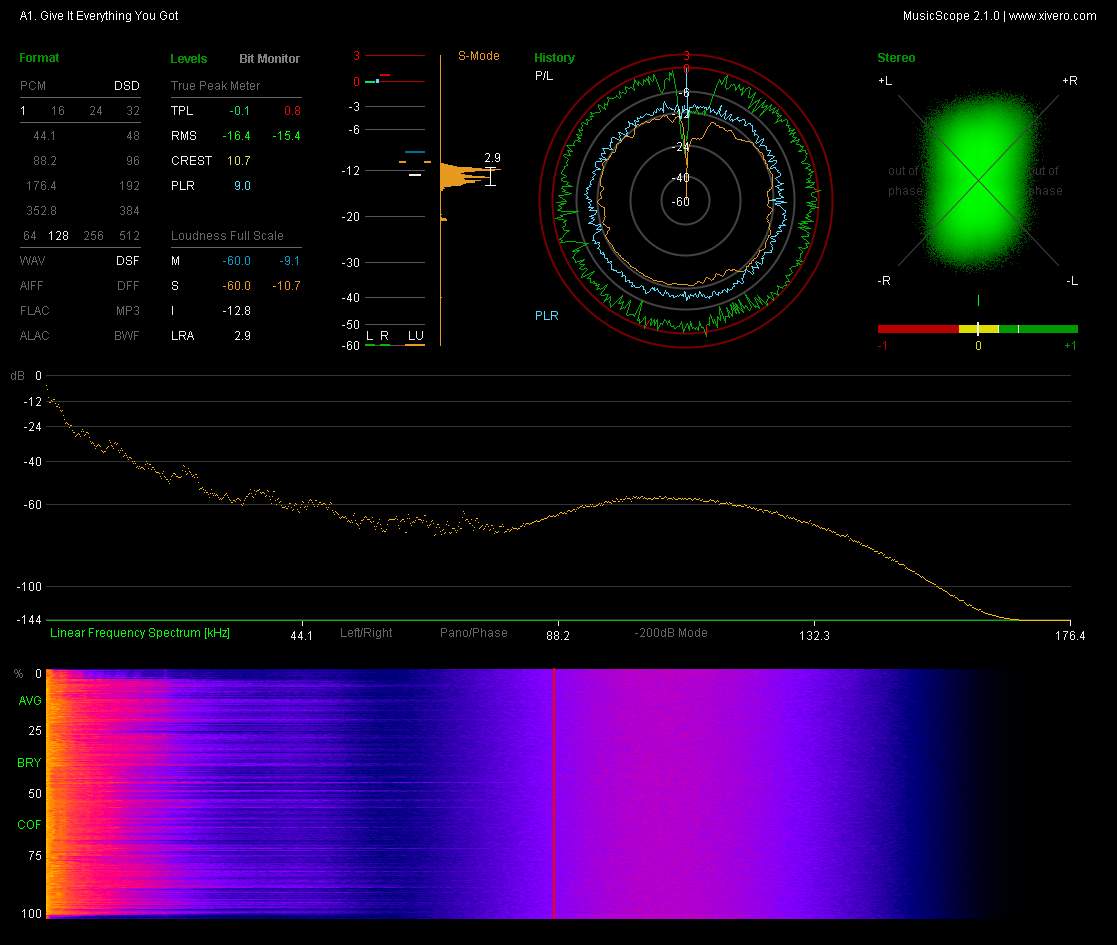1117x945 pixels.
Task: Click the L R level meter legend
Action: tap(377, 335)
